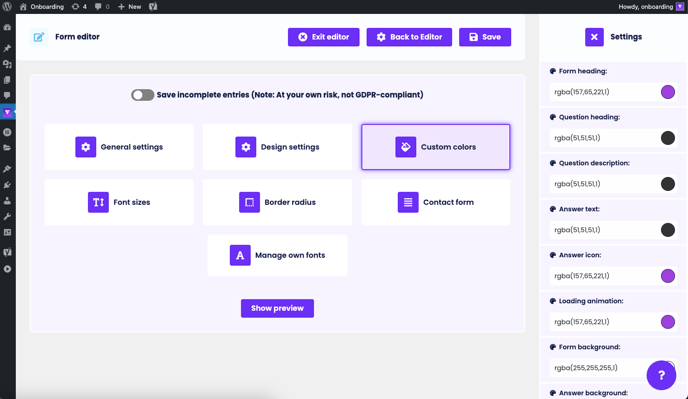Click the Settings panel title text
The image size is (688, 399).
(626, 37)
